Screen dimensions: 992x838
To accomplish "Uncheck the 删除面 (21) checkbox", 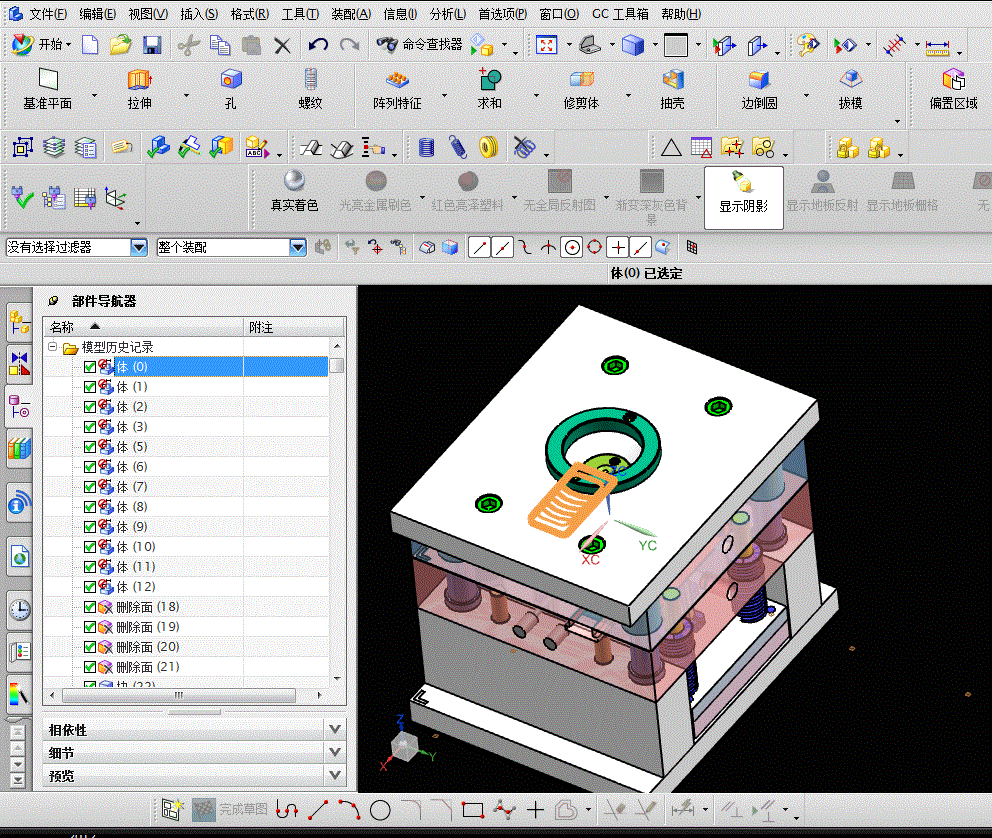I will click(x=90, y=667).
